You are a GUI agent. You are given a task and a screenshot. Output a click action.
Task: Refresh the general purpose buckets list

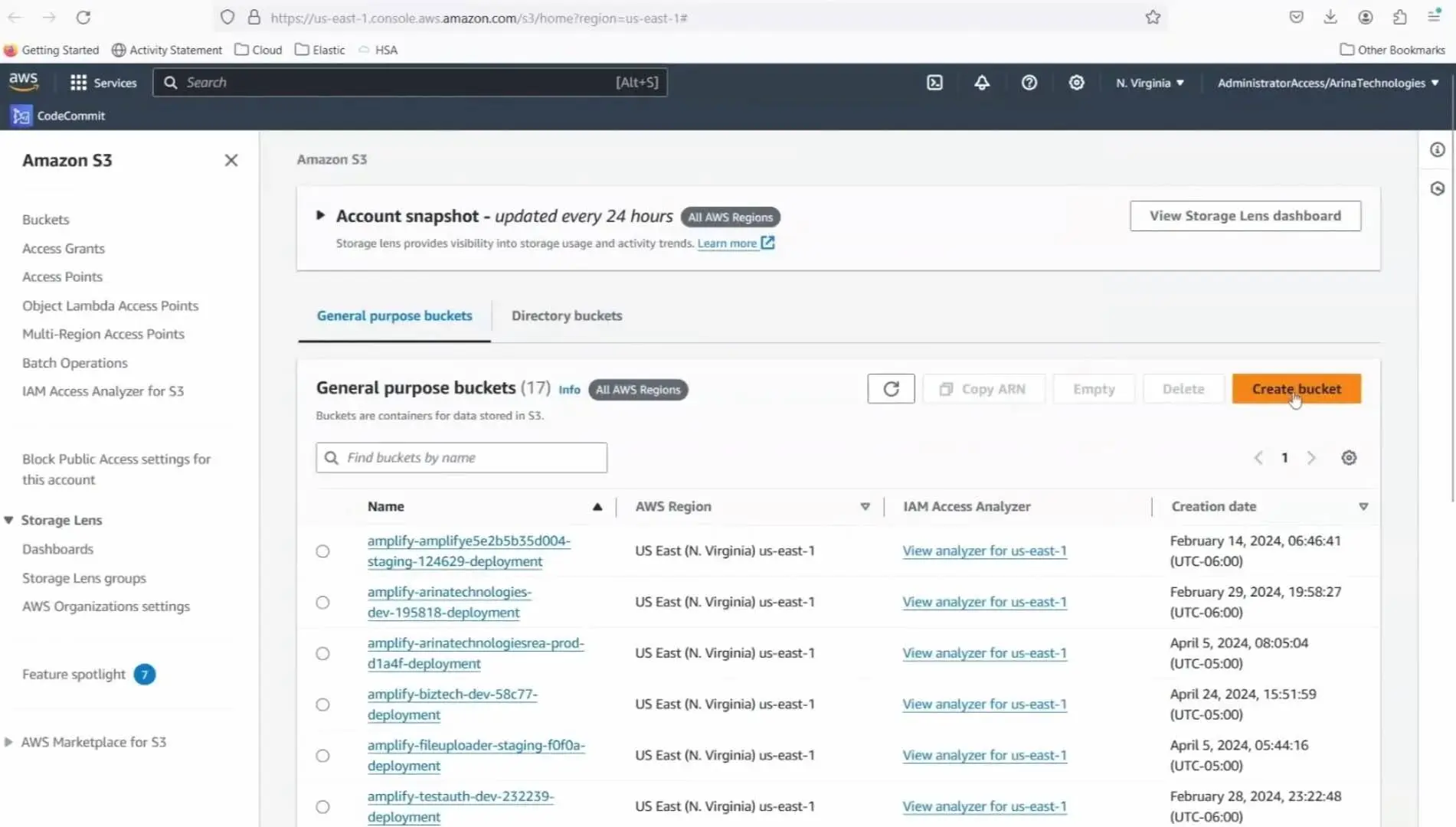pos(891,389)
